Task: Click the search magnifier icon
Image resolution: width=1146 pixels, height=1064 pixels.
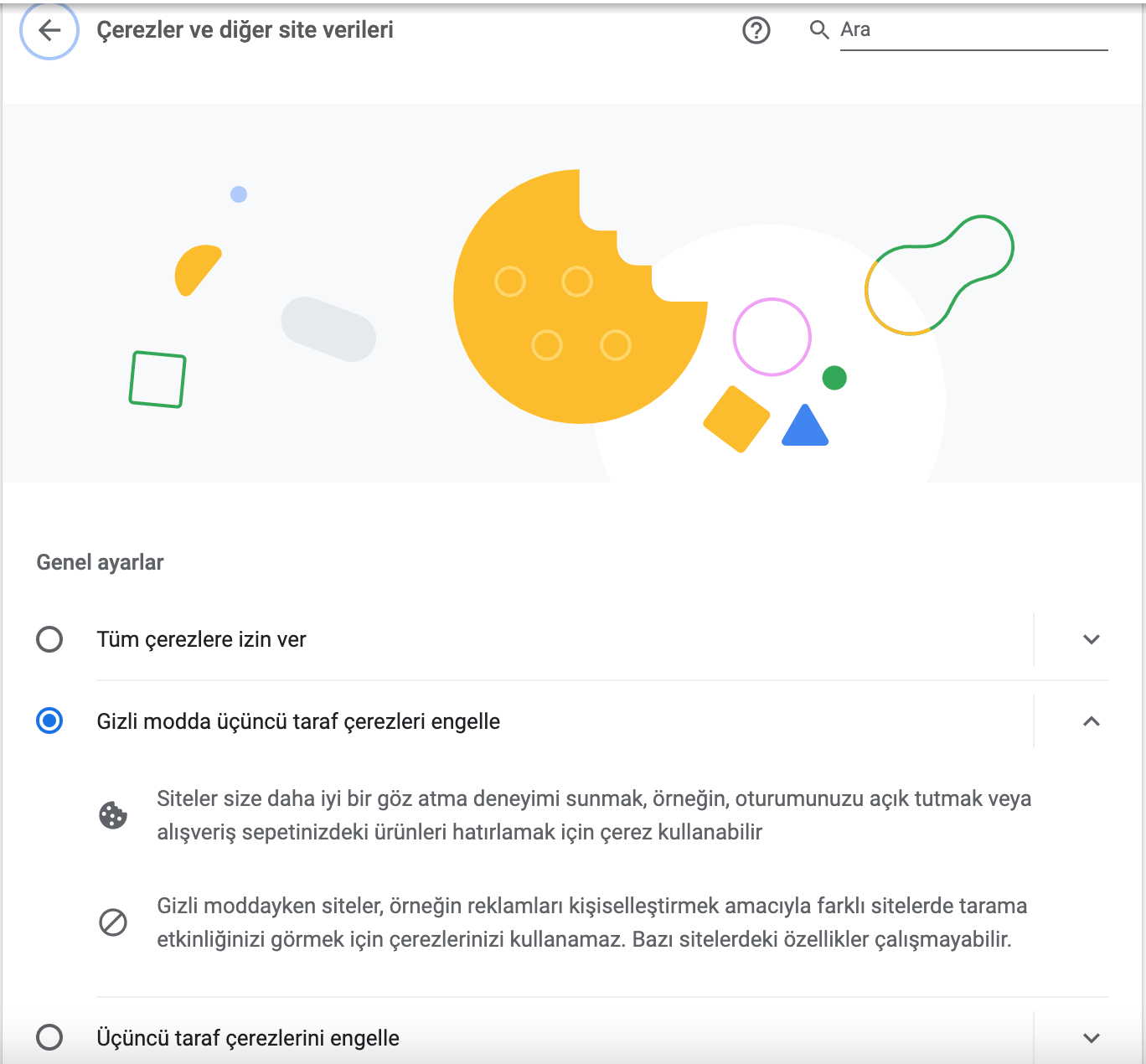Action: tap(818, 31)
